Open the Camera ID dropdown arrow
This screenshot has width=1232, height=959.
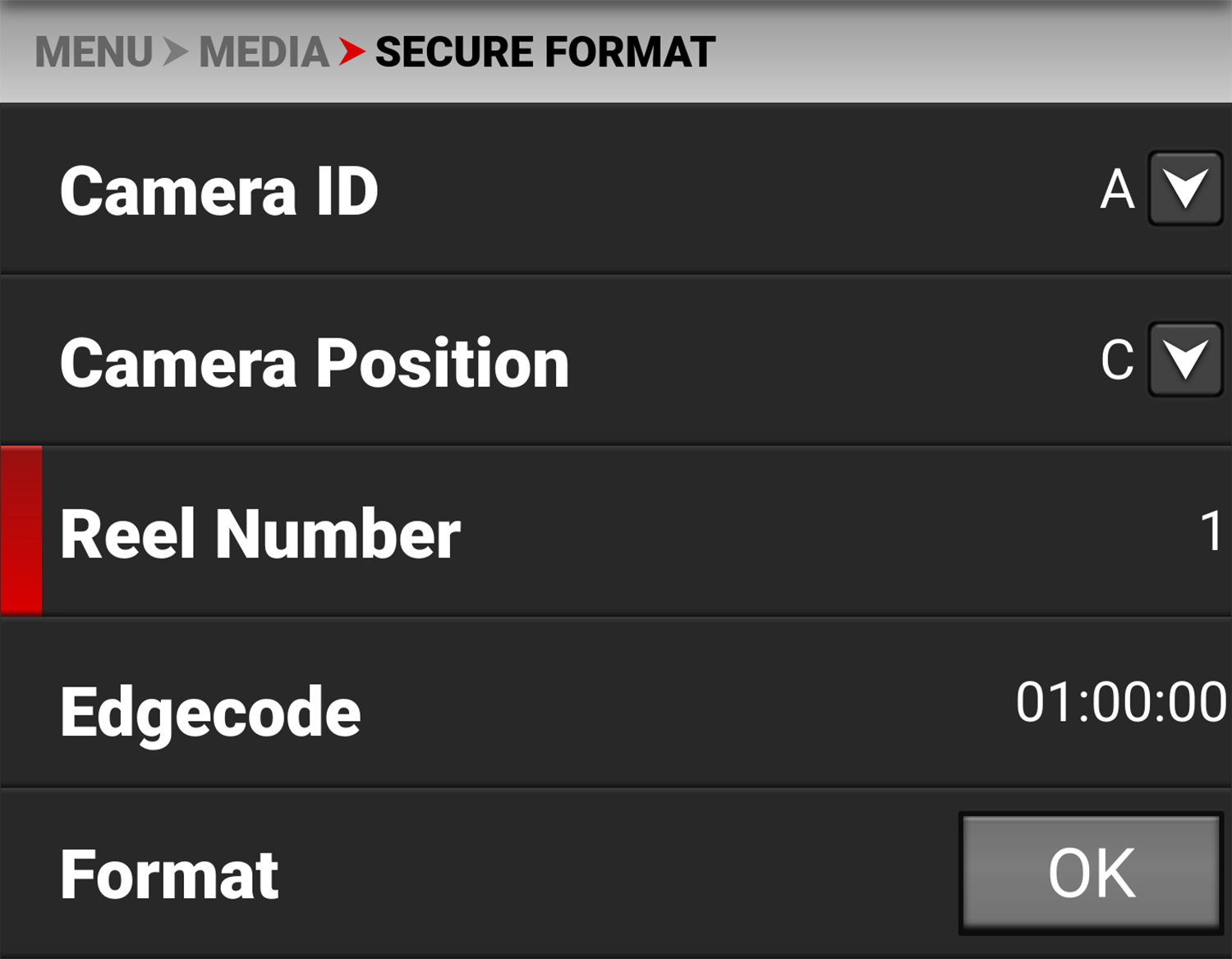tap(1184, 189)
